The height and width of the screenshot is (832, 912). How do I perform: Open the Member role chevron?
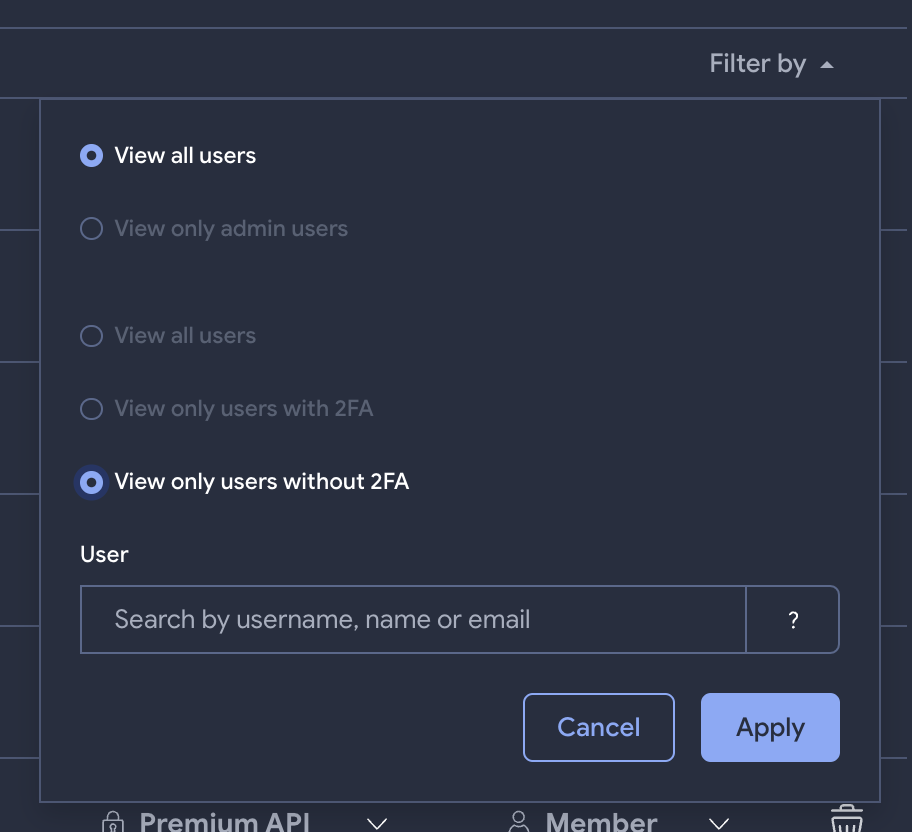pos(719,823)
